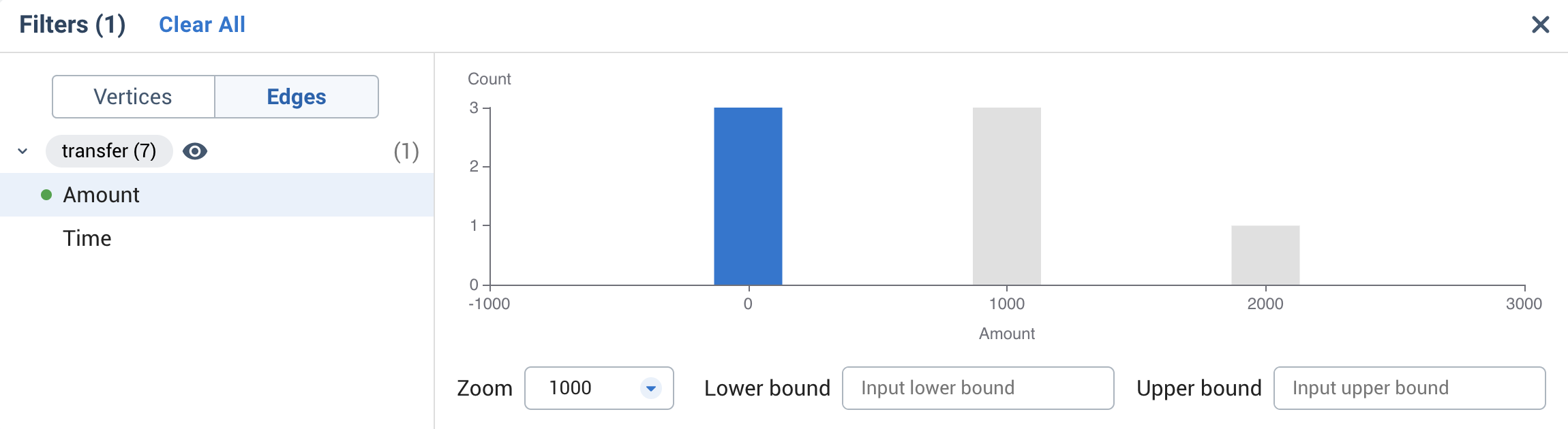The width and height of the screenshot is (1568, 429).
Task: Collapse the transfer (7) group
Action: pos(22,151)
